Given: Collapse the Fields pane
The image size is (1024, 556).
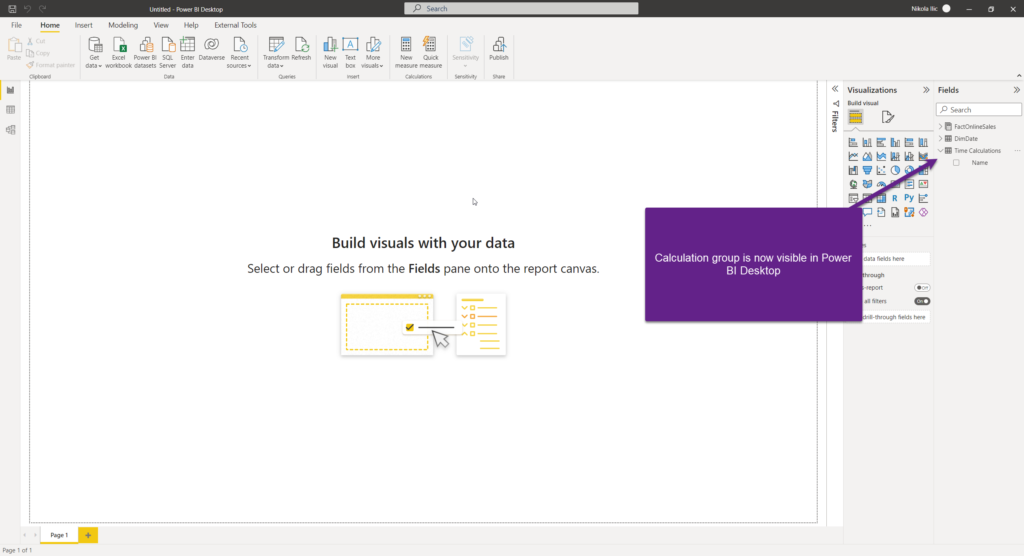Looking at the screenshot, I should pos(1017,90).
